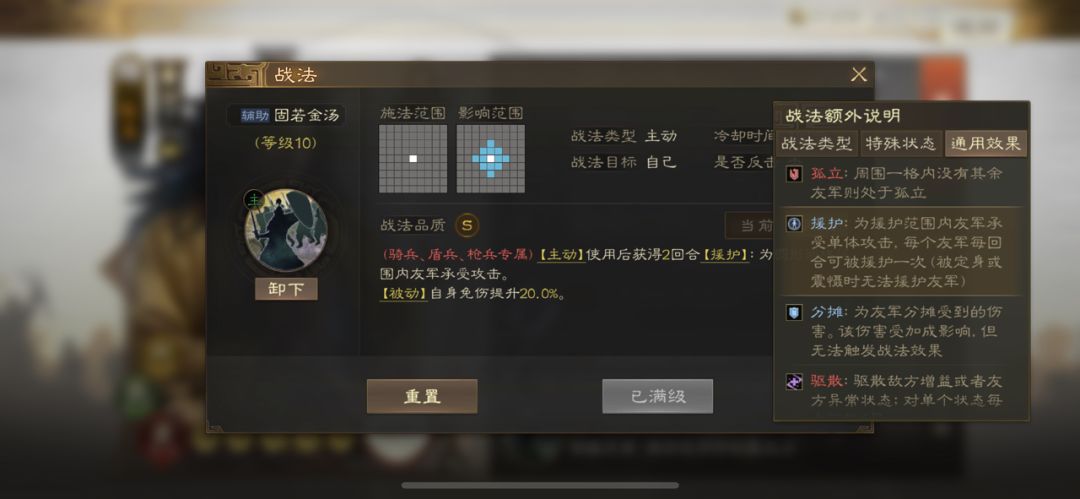Viewport: 1080px width, 499px height.
Task: Click the 孤立 status icon
Action: (x=794, y=174)
